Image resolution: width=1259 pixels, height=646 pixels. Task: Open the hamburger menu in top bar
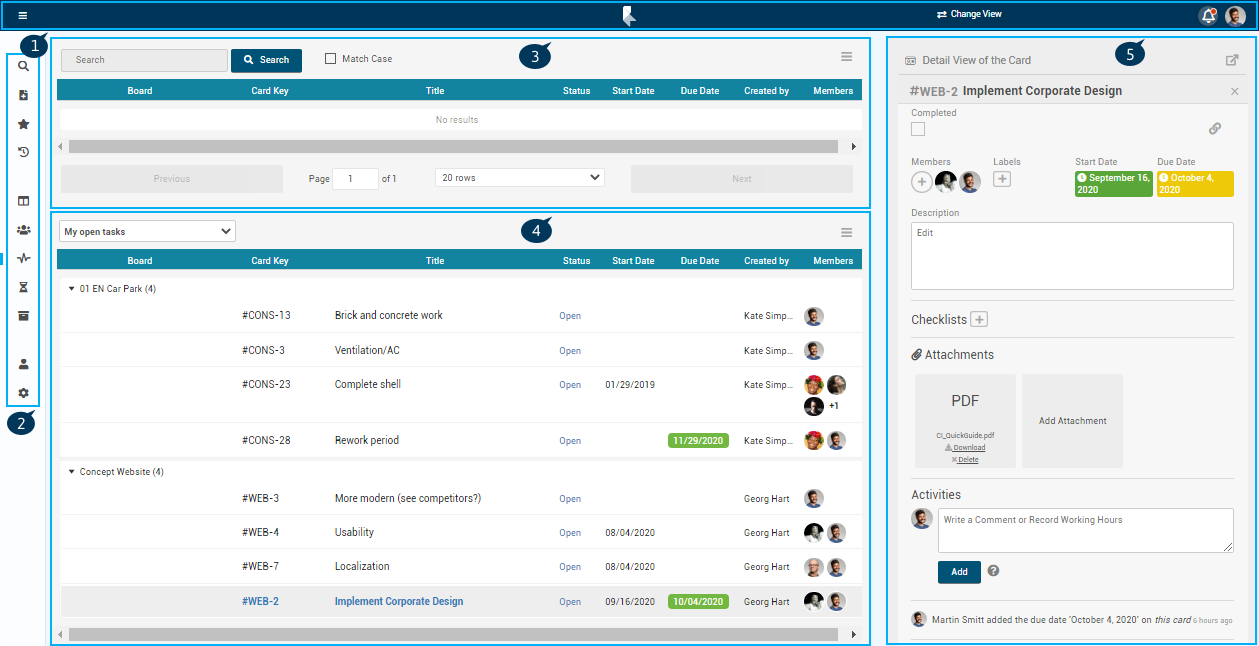click(x=23, y=16)
